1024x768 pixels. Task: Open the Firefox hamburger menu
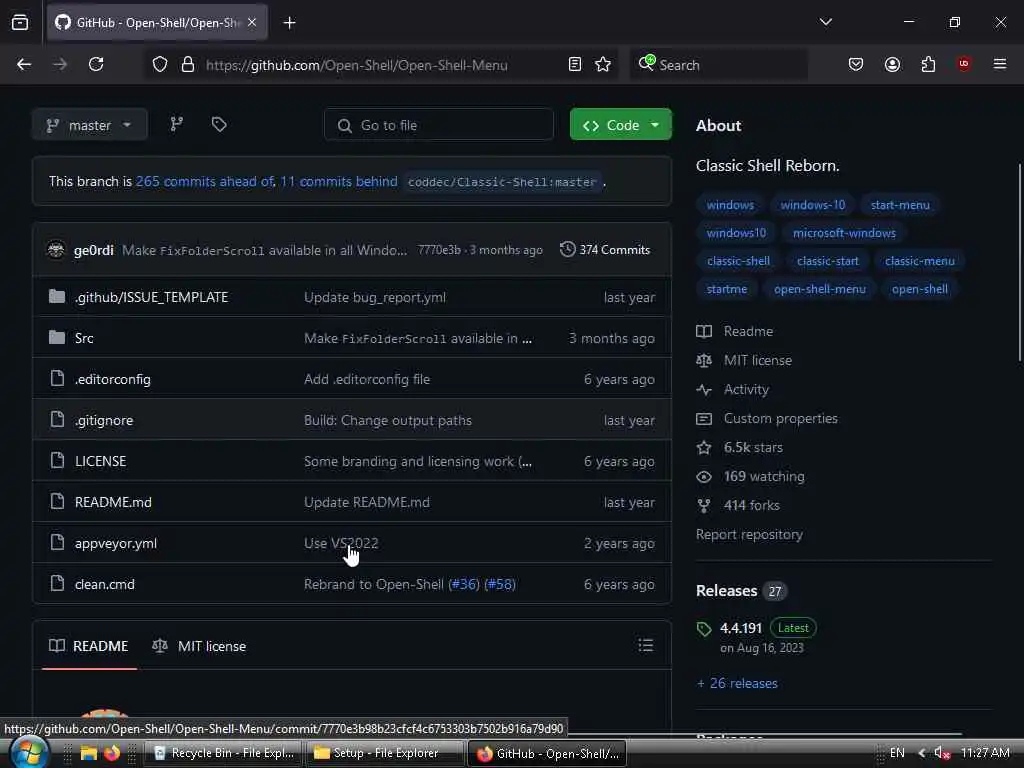point(1000,64)
